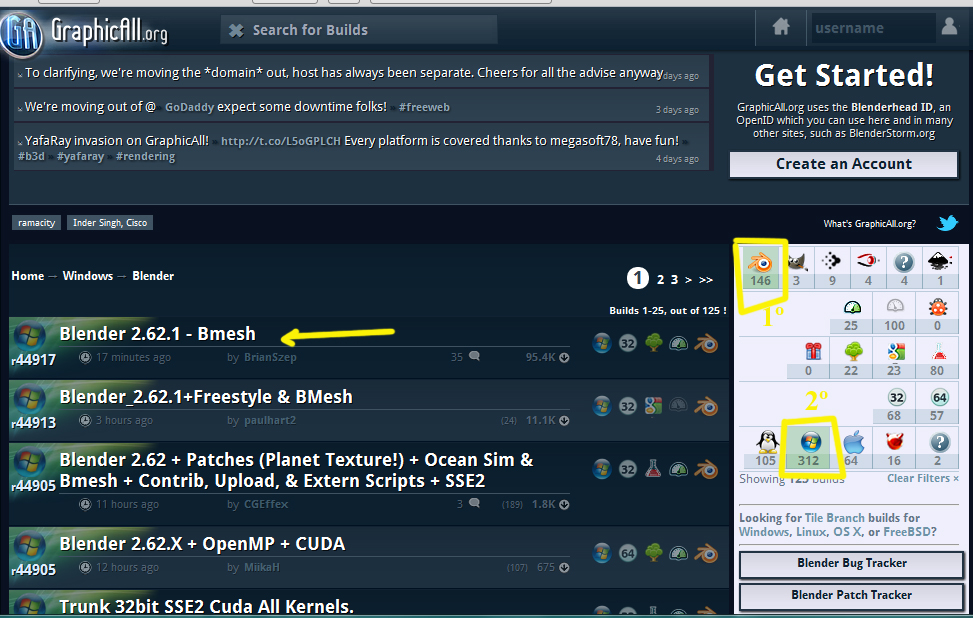Filter by green speedometer showing 25
Image resolution: width=973 pixels, height=618 pixels.
point(851,315)
